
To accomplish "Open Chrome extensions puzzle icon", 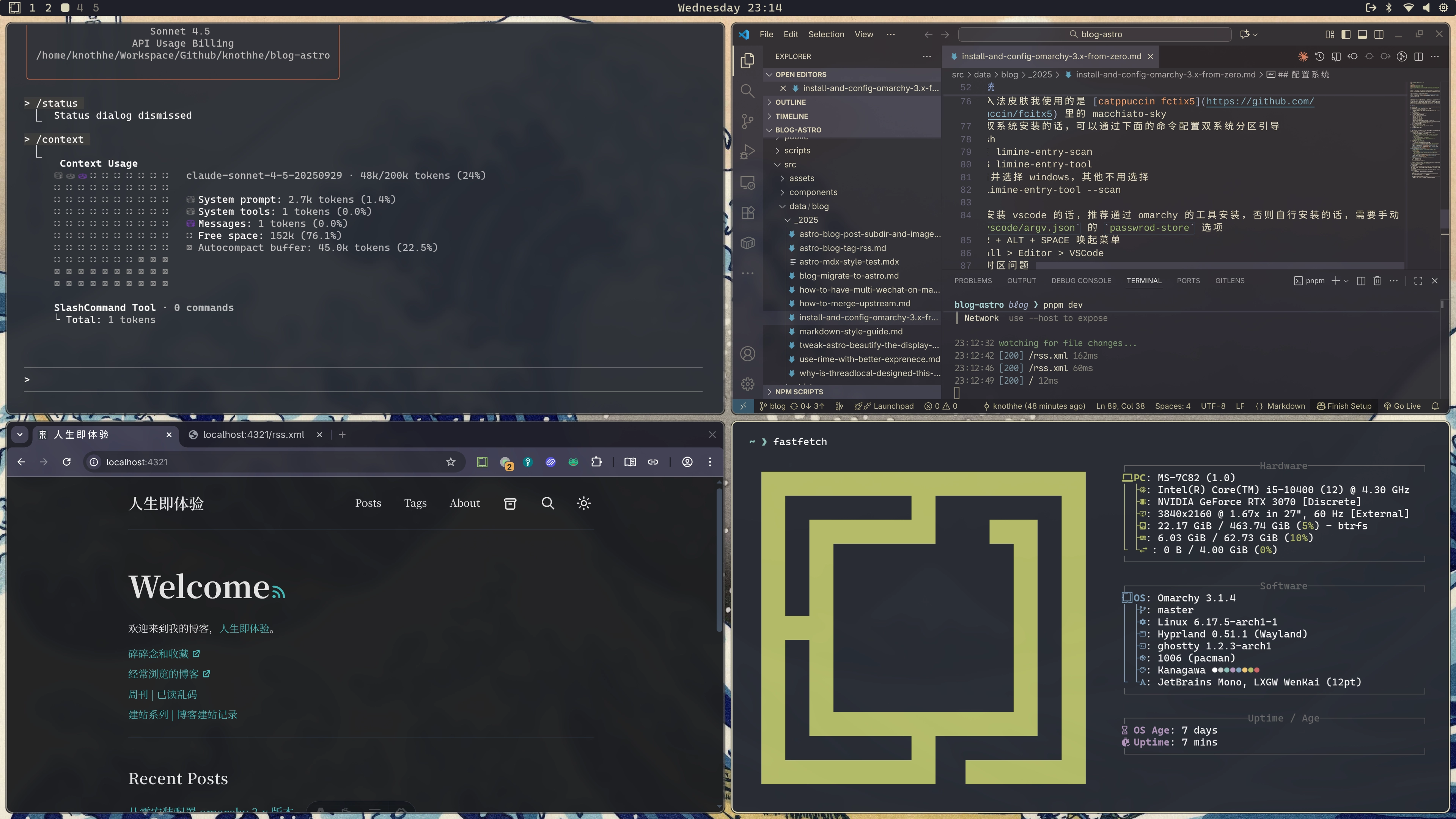I will point(596,462).
